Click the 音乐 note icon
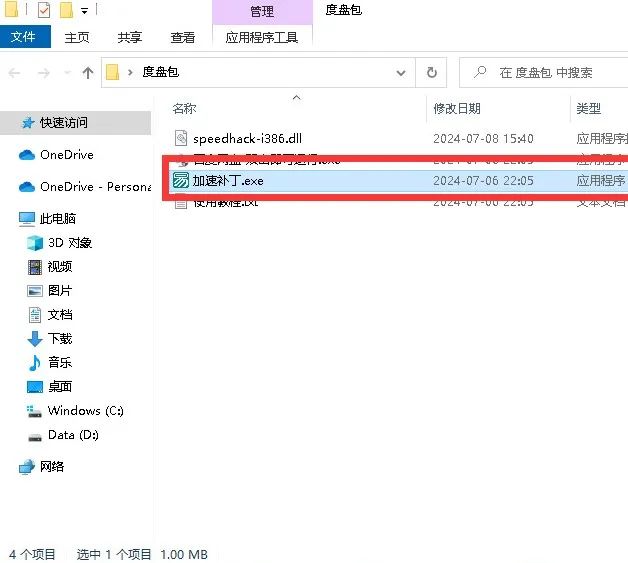The width and height of the screenshot is (628, 563). (34, 363)
